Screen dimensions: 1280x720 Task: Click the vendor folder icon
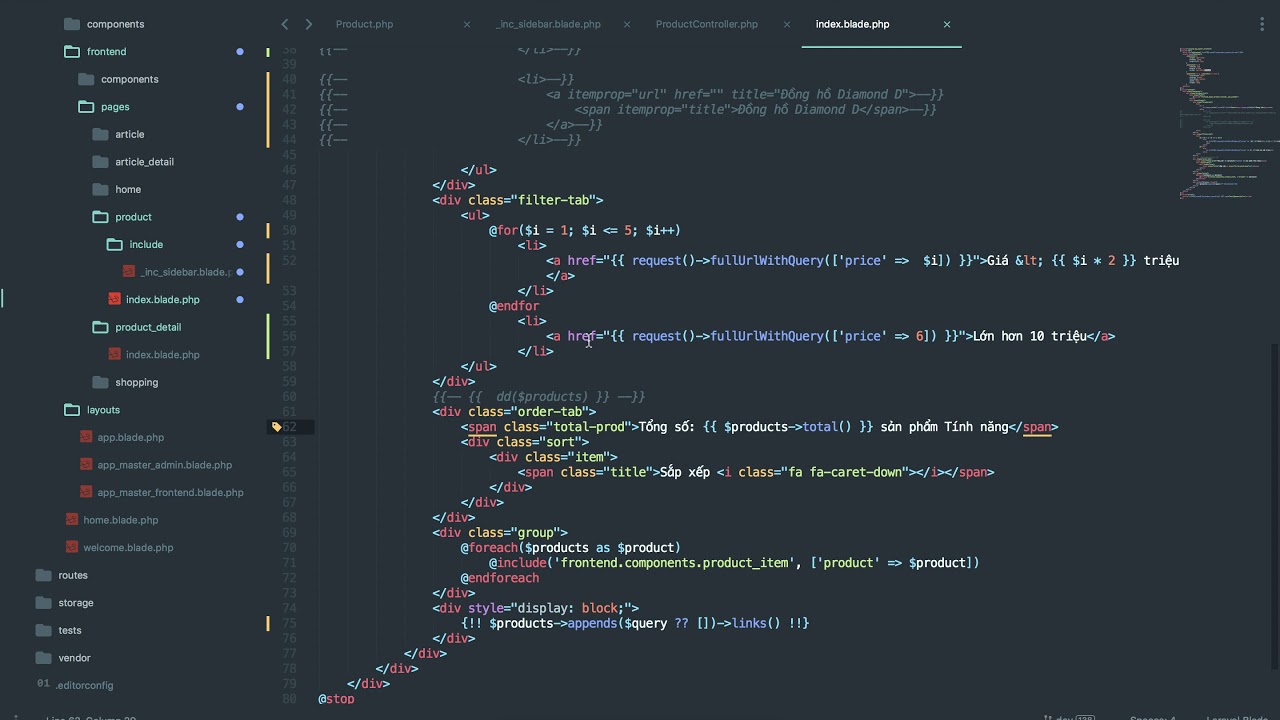(44, 657)
